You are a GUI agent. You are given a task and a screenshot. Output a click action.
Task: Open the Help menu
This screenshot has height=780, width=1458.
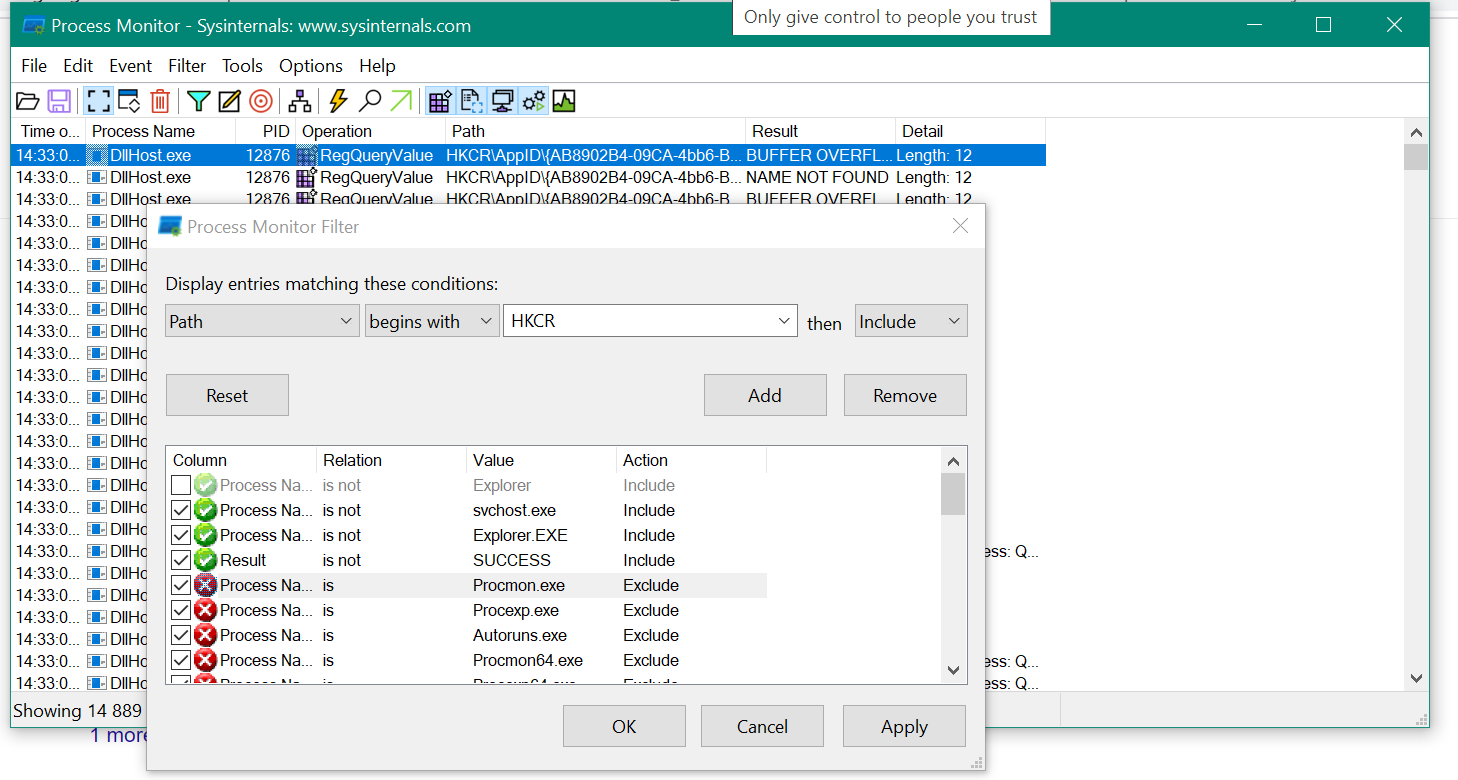(x=378, y=66)
